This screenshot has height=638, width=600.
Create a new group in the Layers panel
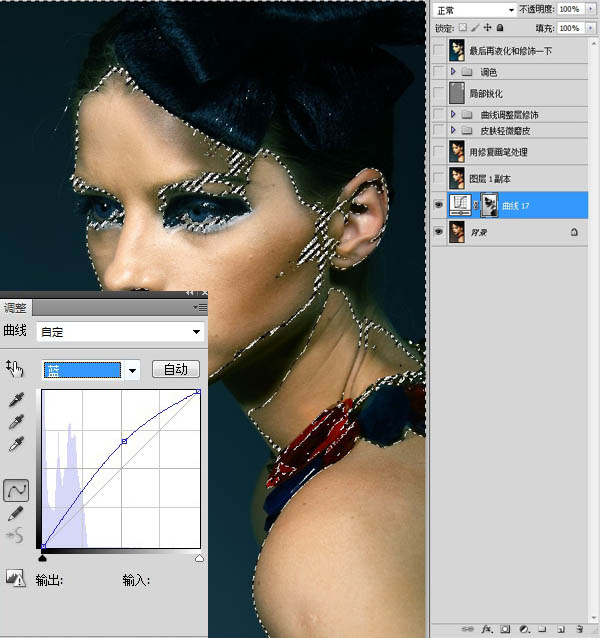point(542,629)
